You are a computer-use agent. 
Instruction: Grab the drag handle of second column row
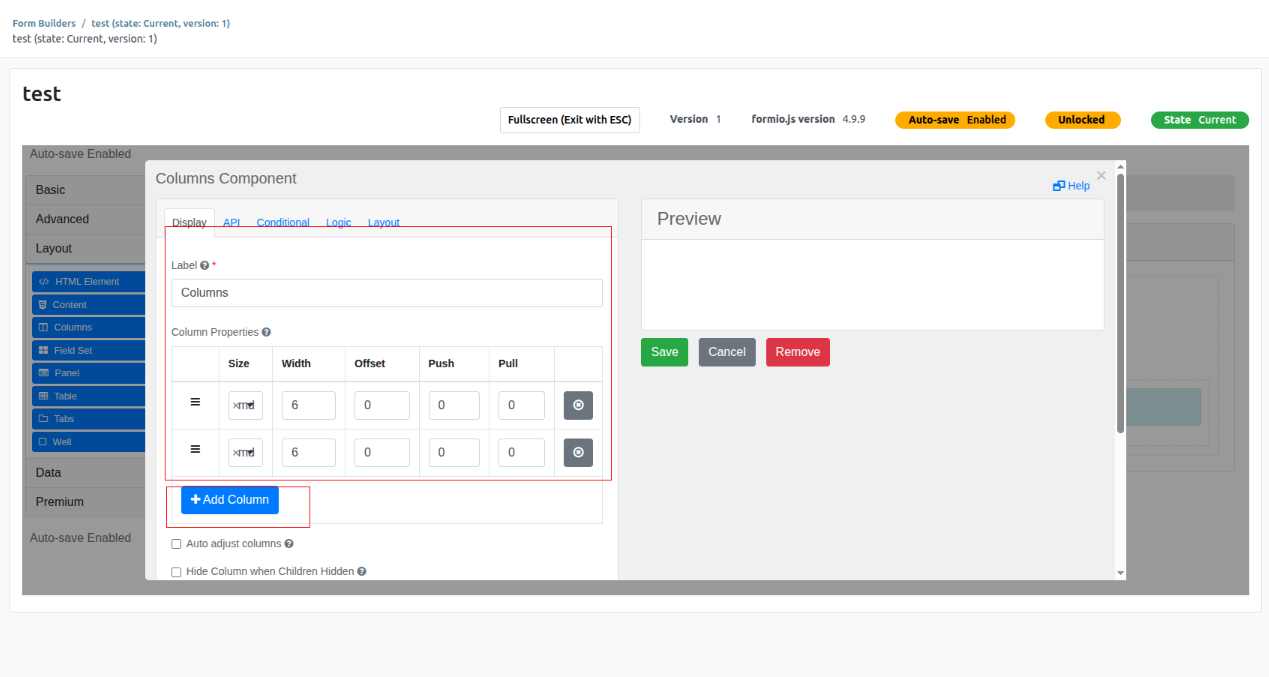(195, 450)
